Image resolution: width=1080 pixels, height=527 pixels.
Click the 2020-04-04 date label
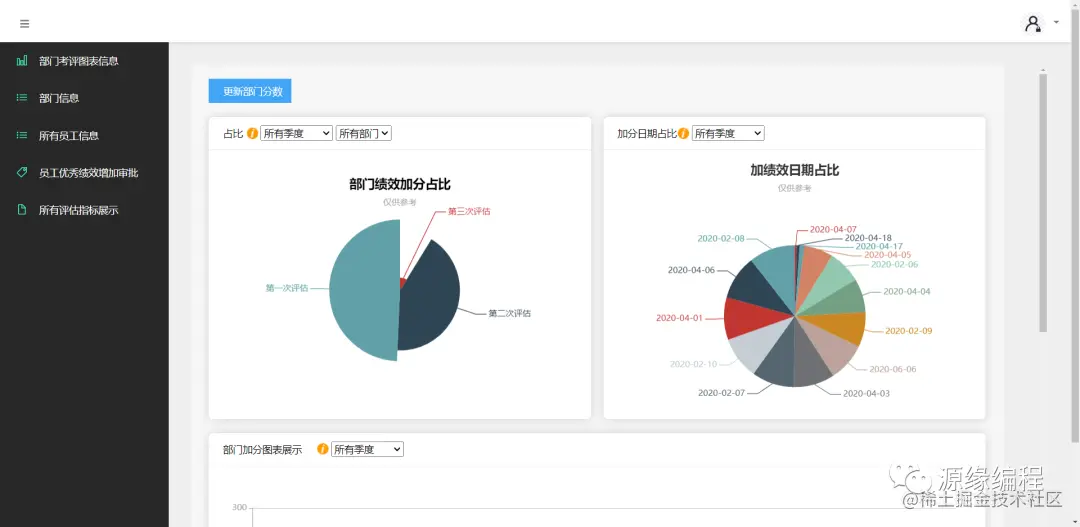click(907, 291)
